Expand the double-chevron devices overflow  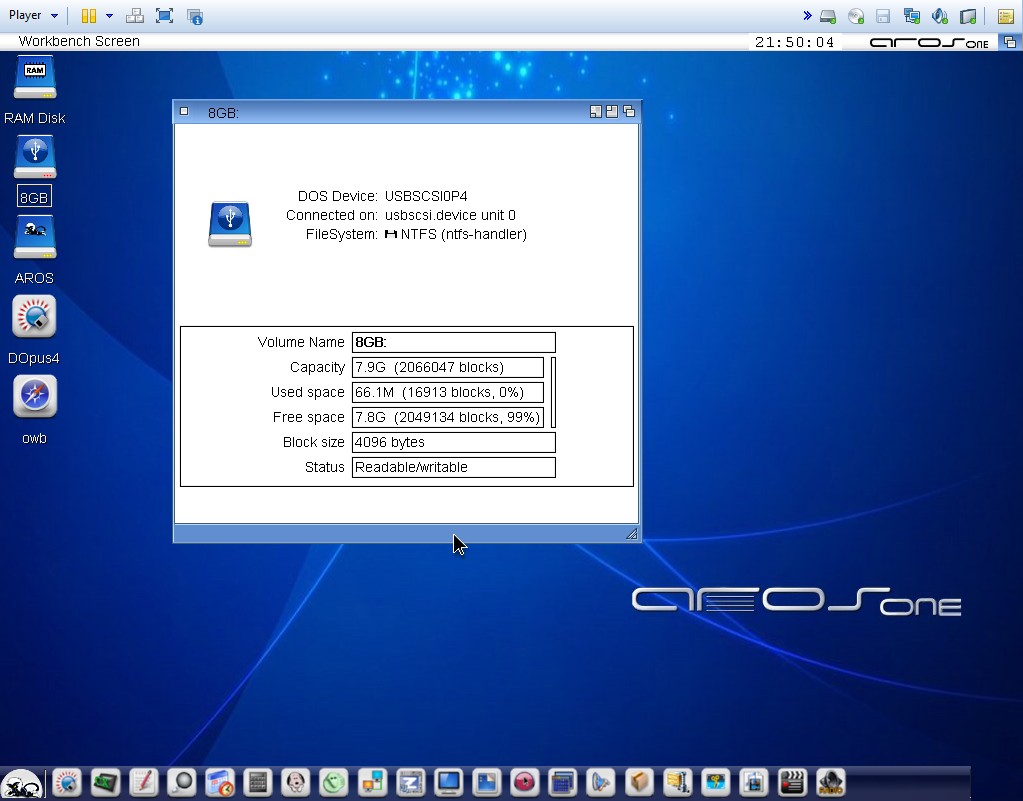click(x=807, y=16)
